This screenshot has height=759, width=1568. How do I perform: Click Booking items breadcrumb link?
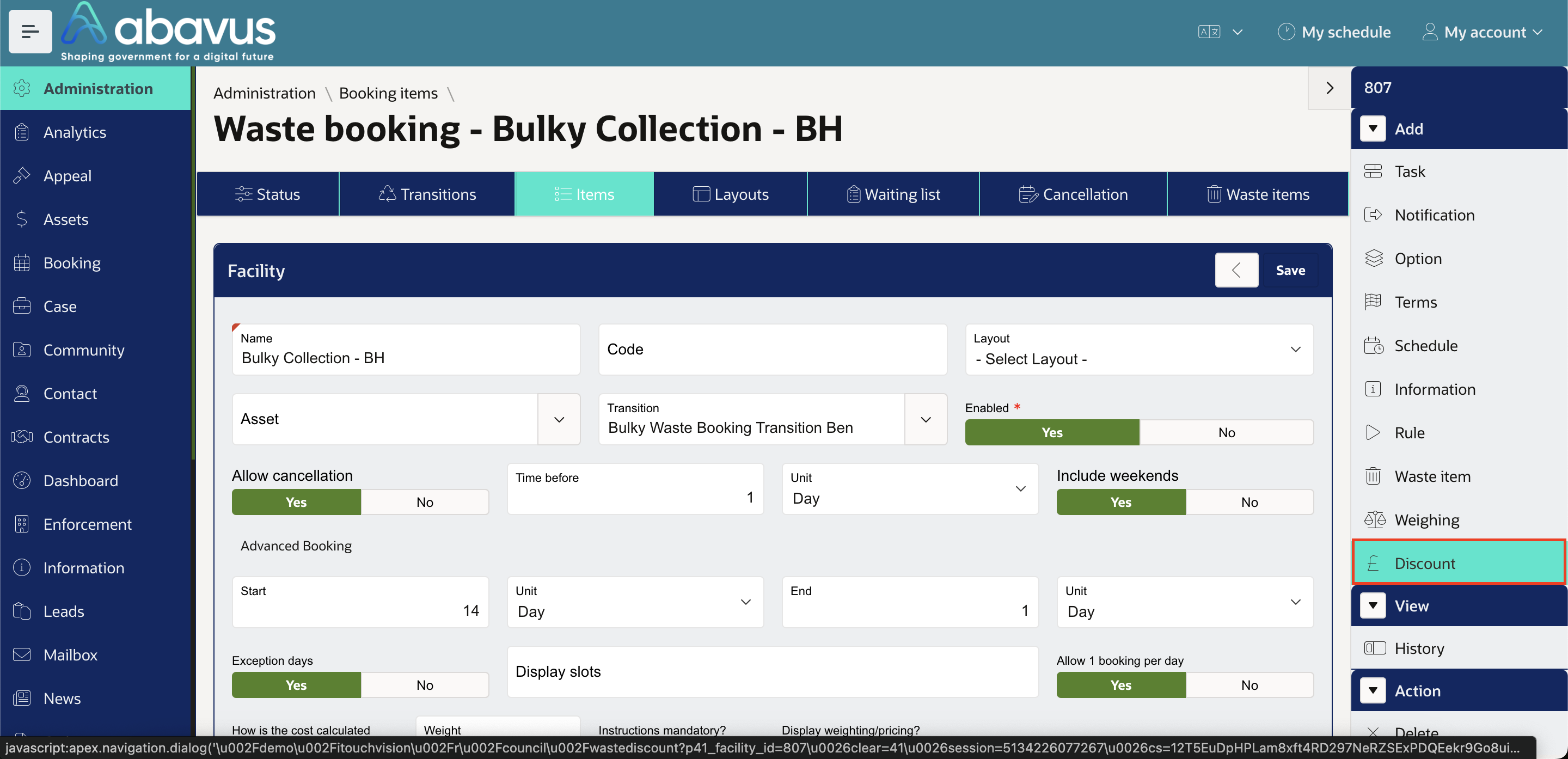(x=388, y=93)
